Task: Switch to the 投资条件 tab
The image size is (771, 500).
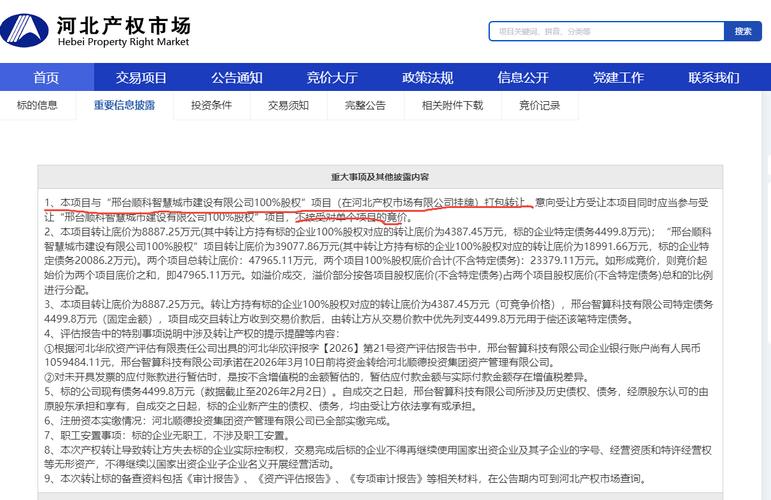Action: [211, 105]
